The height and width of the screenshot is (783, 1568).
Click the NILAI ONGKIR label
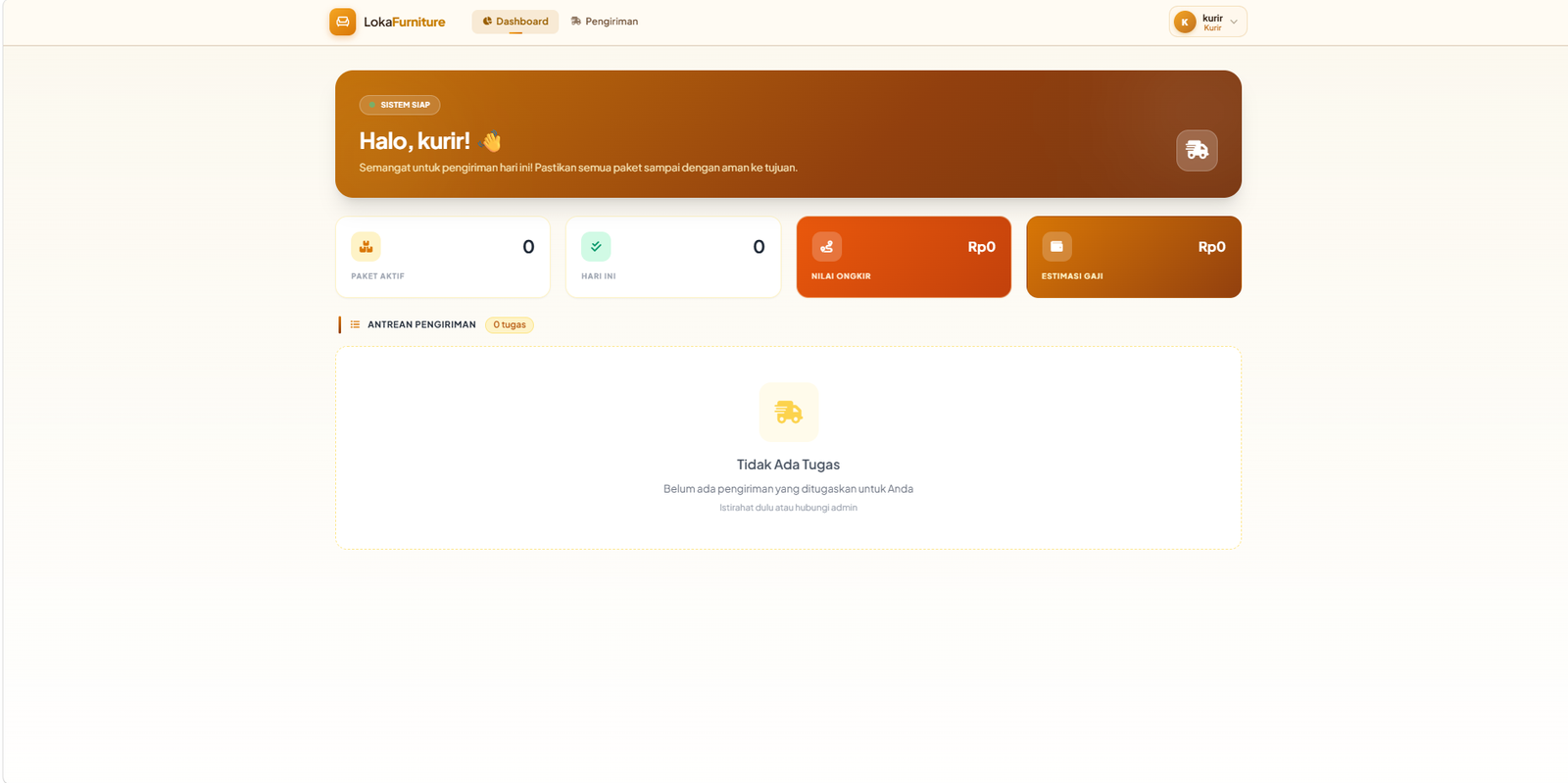841,276
